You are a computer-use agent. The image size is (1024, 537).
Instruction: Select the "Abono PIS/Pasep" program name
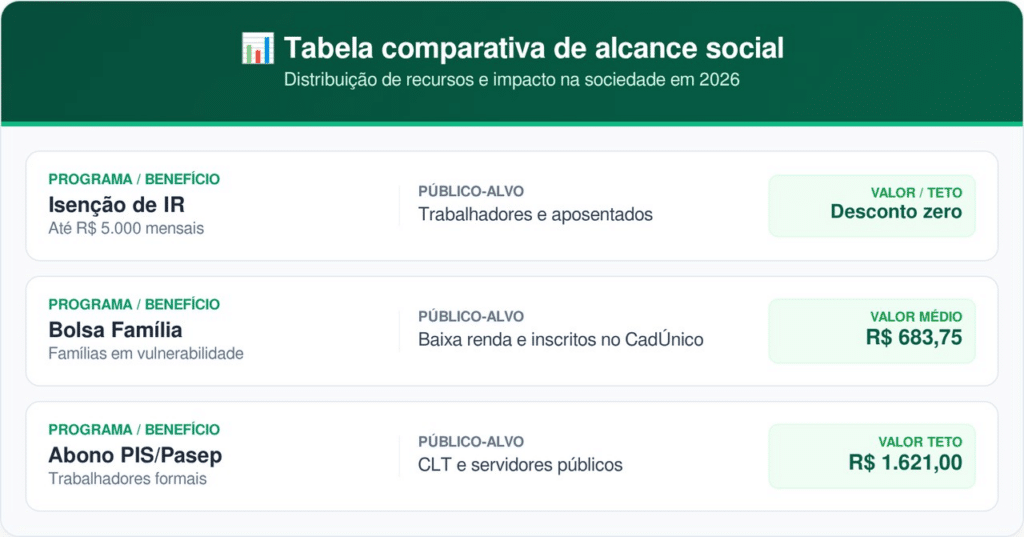(135, 455)
